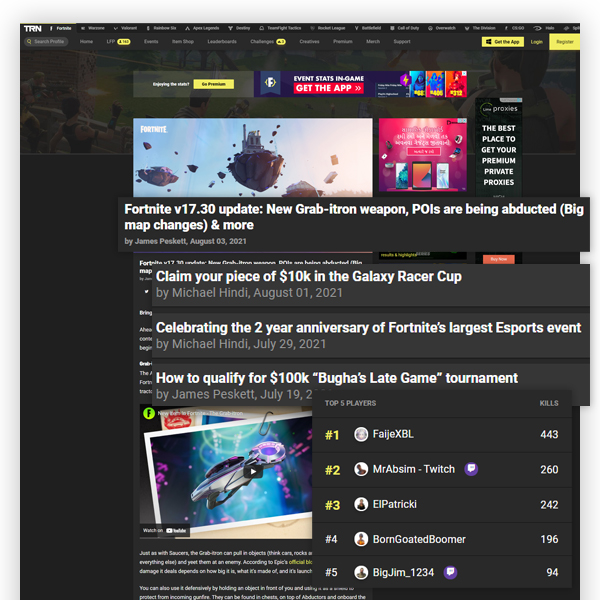The width and height of the screenshot is (600, 600).
Task: Open the Events menu item
Action: (x=151, y=42)
